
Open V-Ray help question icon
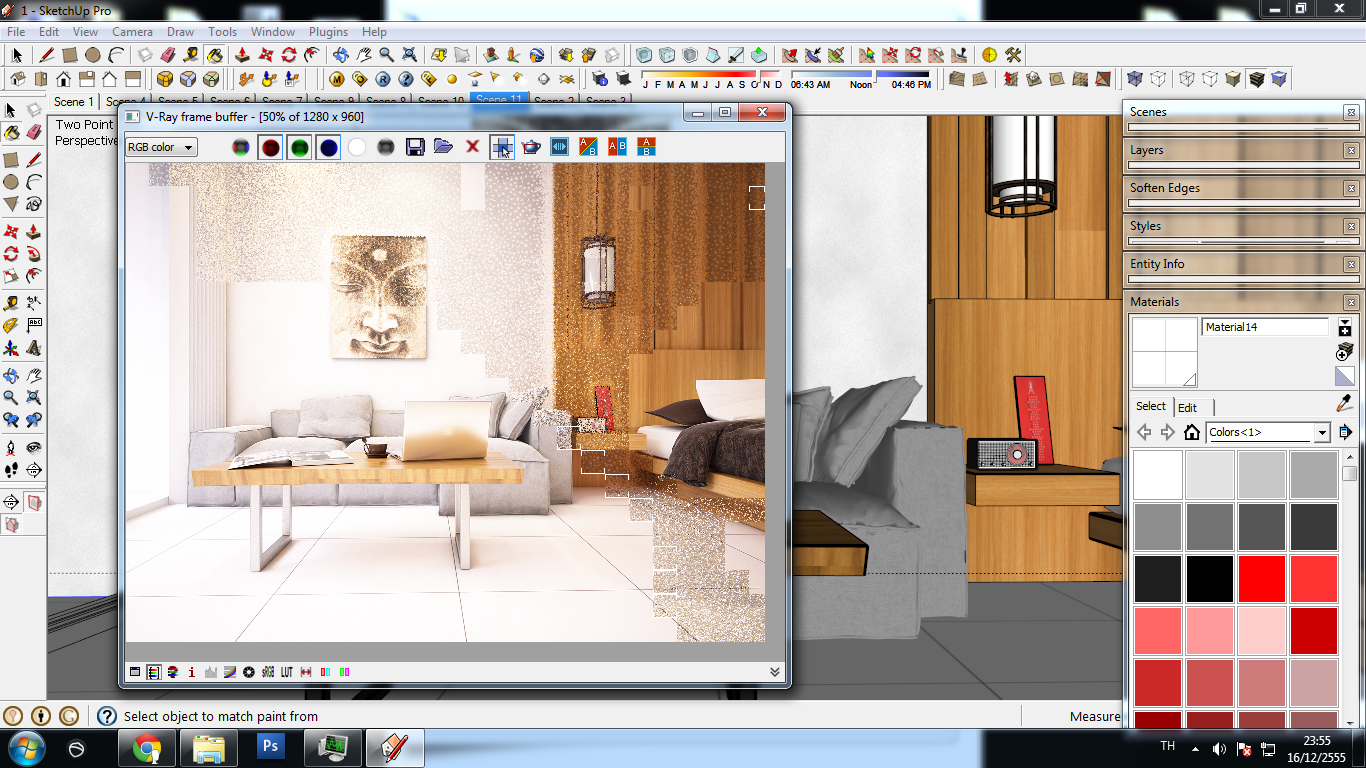[406, 78]
